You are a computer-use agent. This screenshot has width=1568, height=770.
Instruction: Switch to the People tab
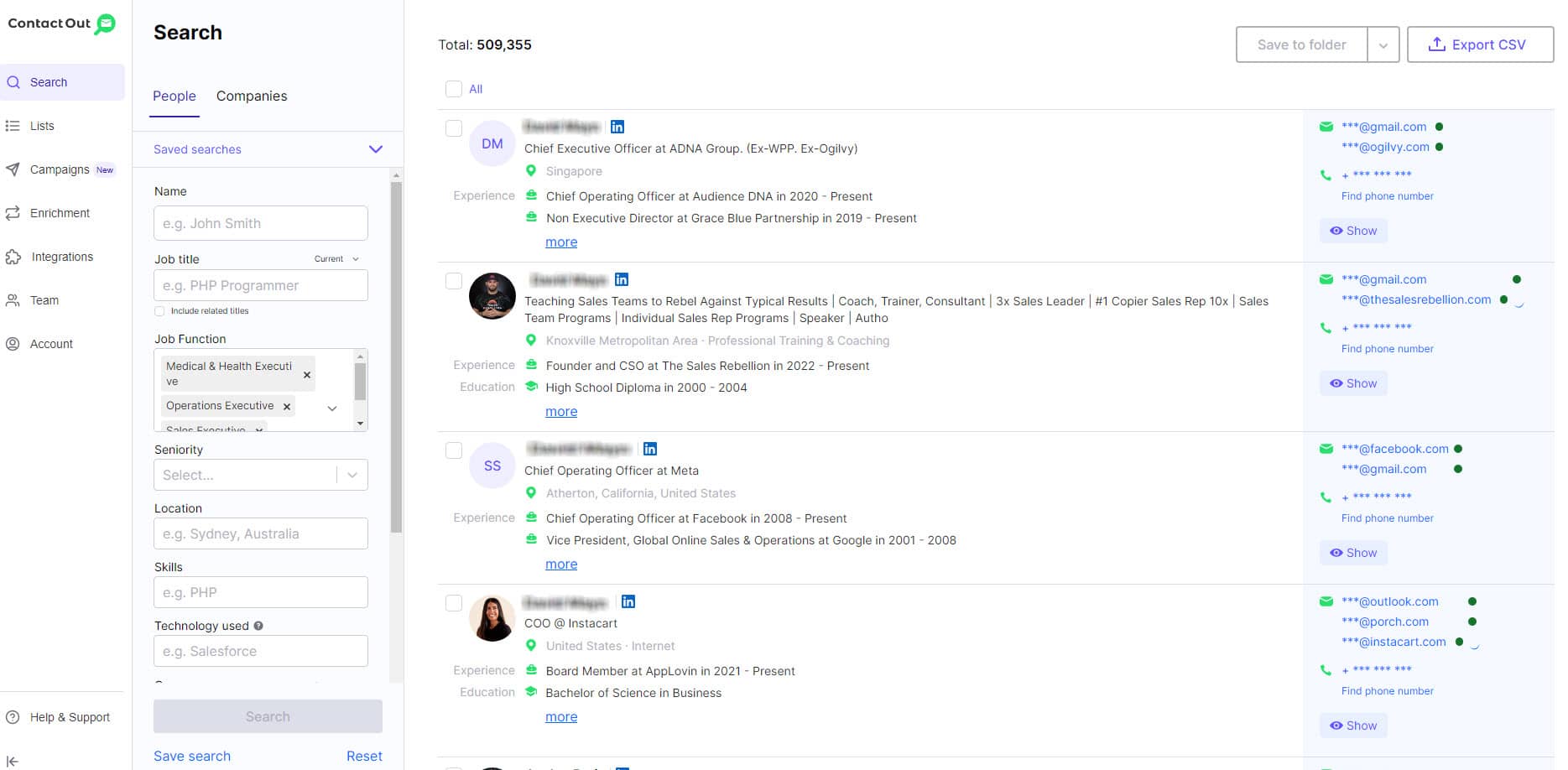175,96
